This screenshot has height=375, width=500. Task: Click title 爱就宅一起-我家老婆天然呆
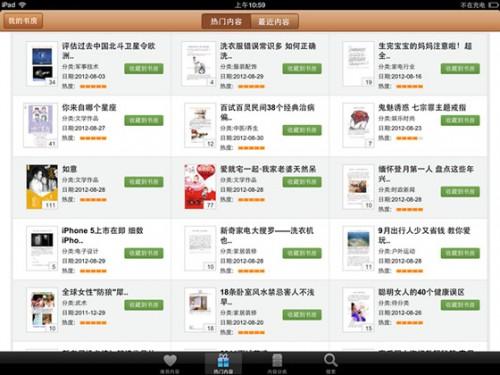coord(268,169)
